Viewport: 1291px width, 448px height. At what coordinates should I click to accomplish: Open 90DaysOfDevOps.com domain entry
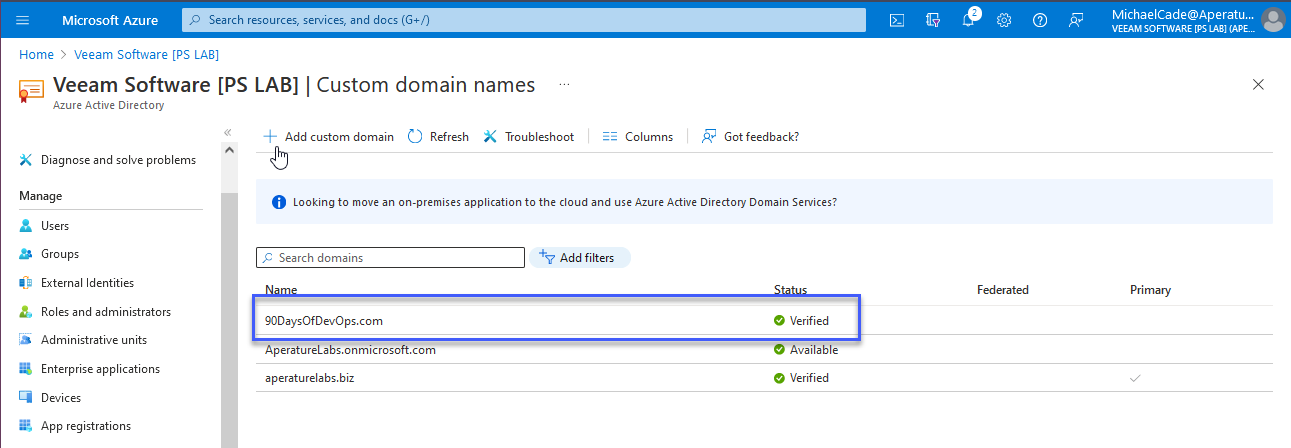click(x=324, y=321)
